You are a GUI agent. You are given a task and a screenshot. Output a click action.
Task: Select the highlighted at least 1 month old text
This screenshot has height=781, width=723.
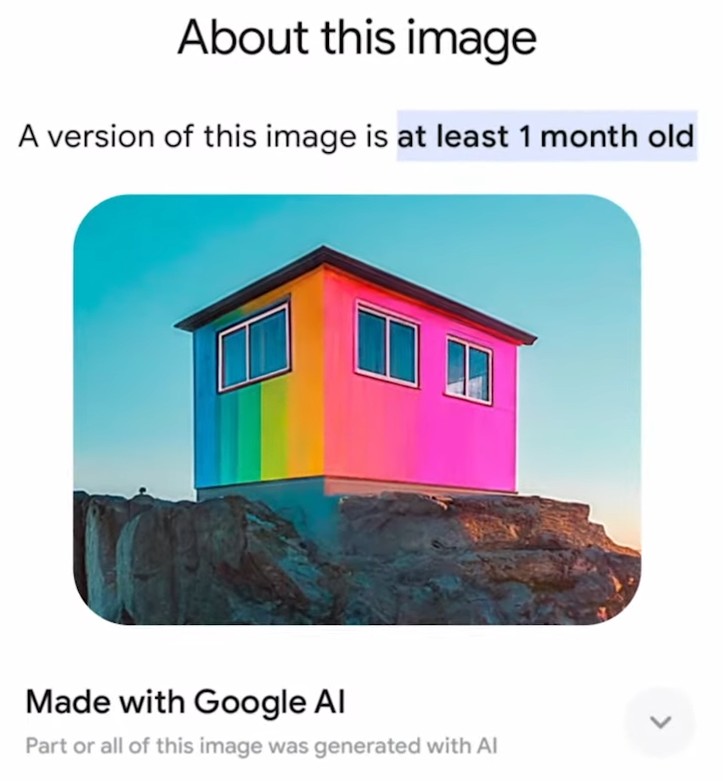pyautogui.click(x=546, y=136)
